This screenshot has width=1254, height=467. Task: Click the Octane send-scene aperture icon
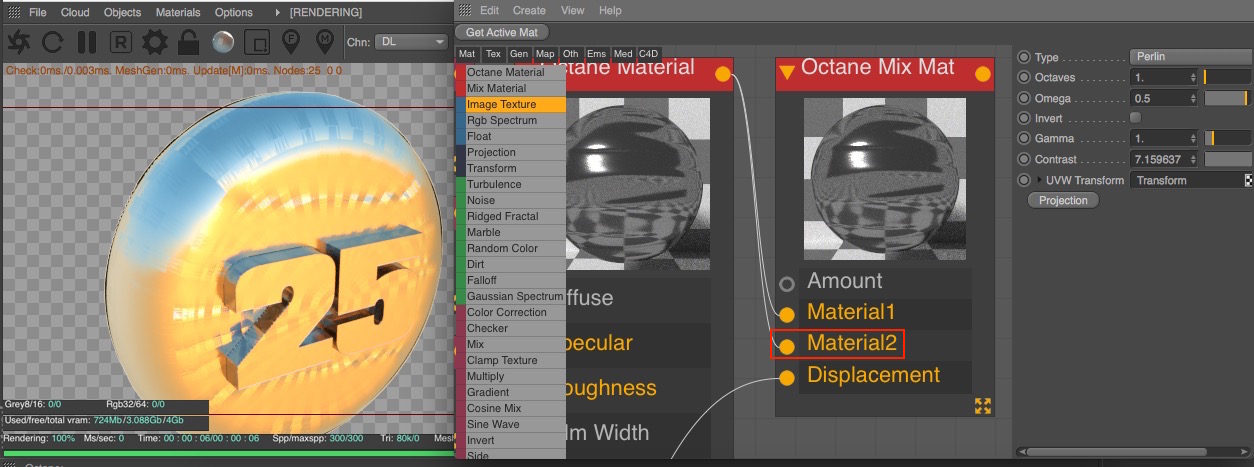click(20, 43)
